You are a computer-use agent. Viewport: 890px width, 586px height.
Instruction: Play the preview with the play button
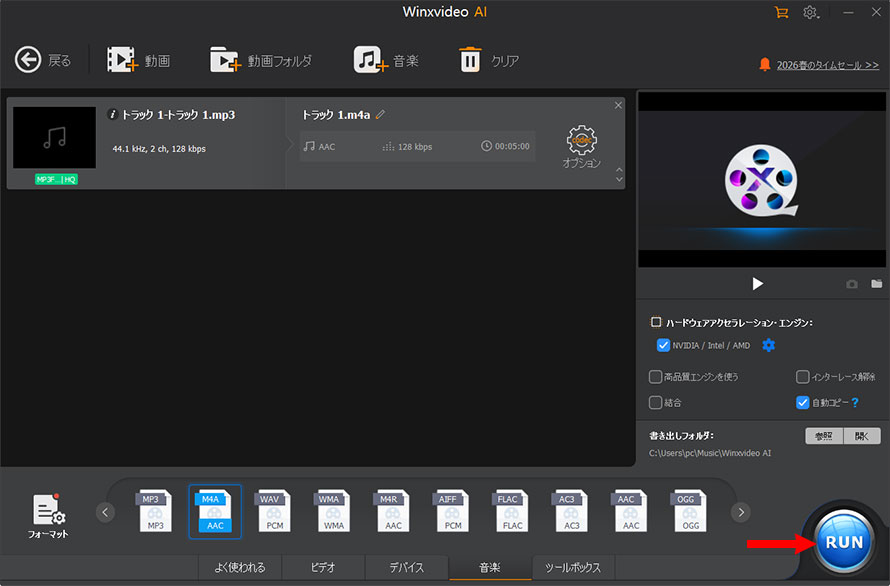(757, 284)
